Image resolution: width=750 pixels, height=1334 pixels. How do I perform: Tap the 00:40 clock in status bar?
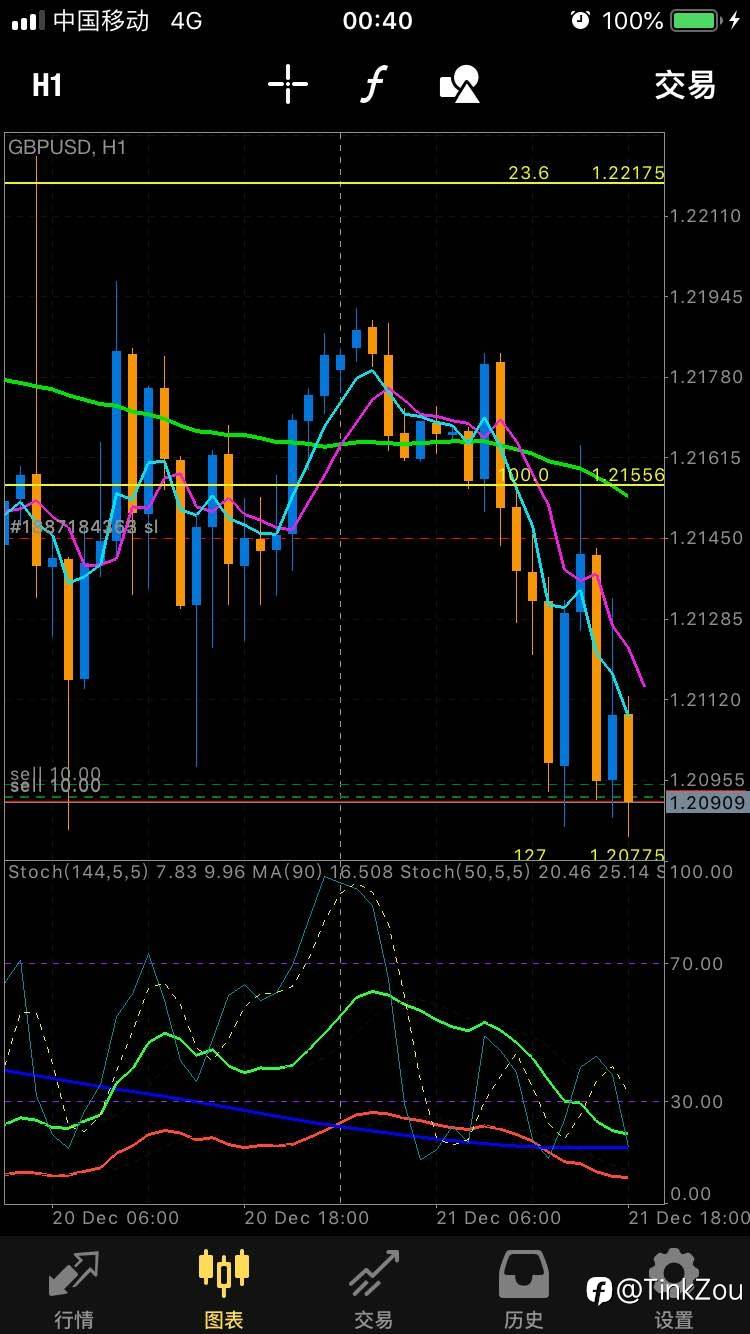(x=377, y=20)
